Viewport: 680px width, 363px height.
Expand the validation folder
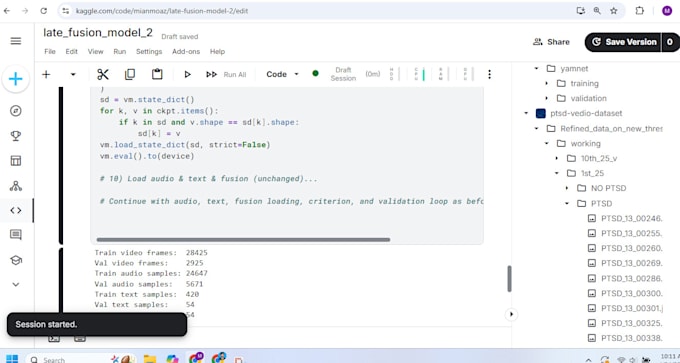[546, 98]
